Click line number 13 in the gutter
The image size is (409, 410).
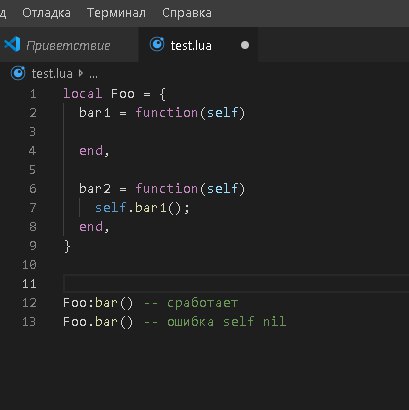coord(29,322)
